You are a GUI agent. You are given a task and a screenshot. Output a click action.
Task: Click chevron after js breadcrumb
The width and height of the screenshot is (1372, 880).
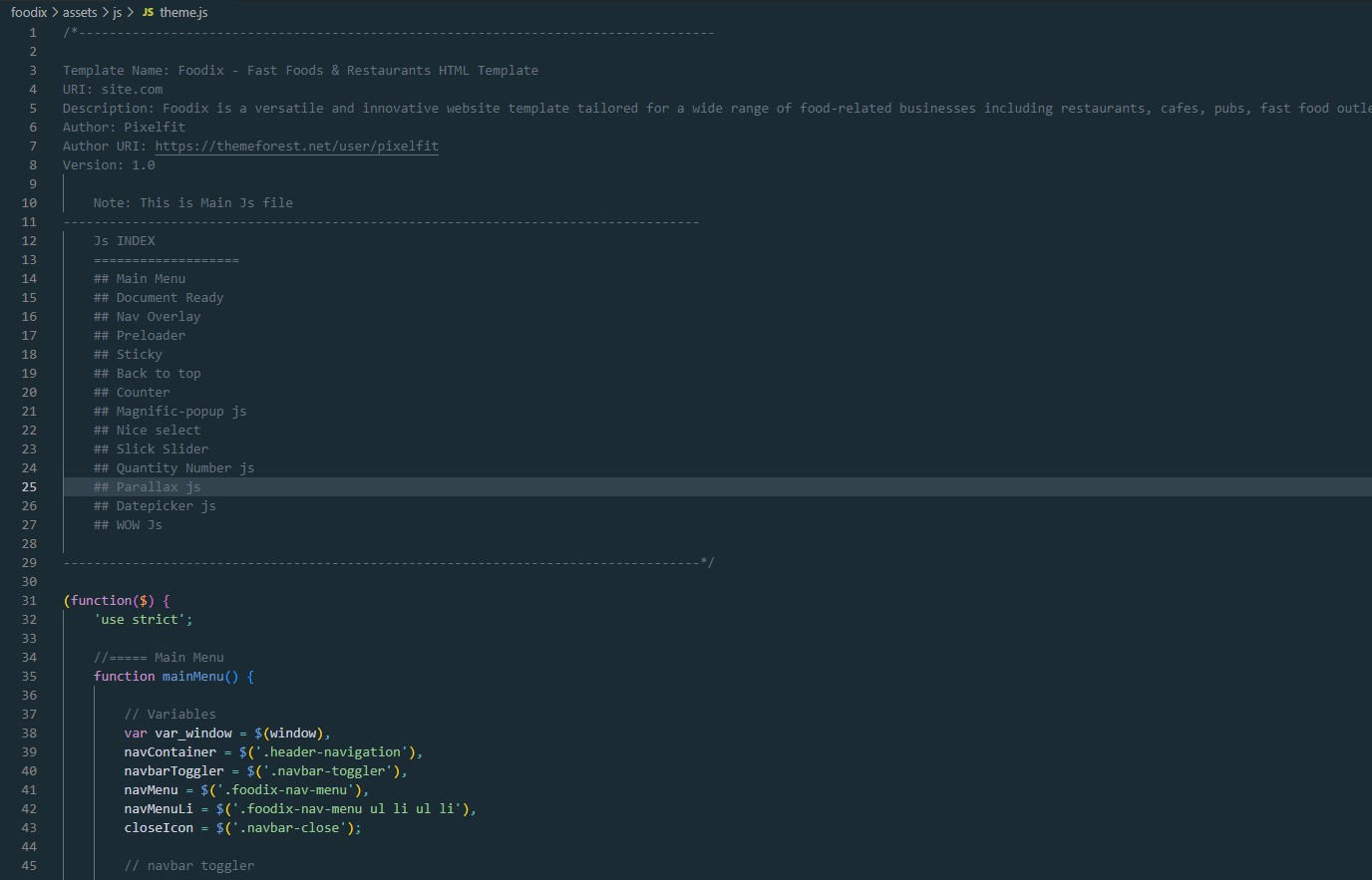pyautogui.click(x=130, y=13)
